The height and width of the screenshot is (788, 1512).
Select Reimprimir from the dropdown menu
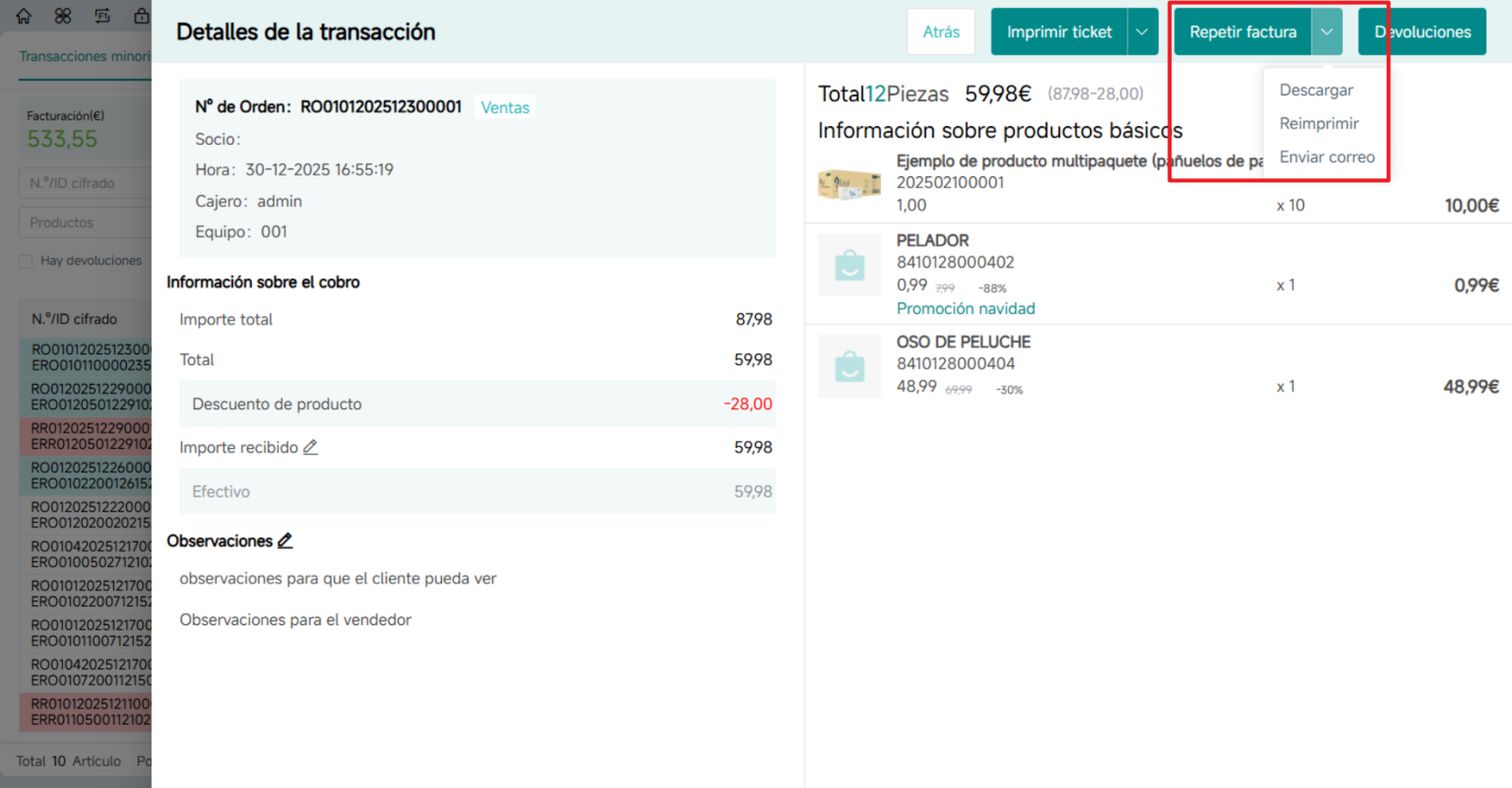[1319, 123]
